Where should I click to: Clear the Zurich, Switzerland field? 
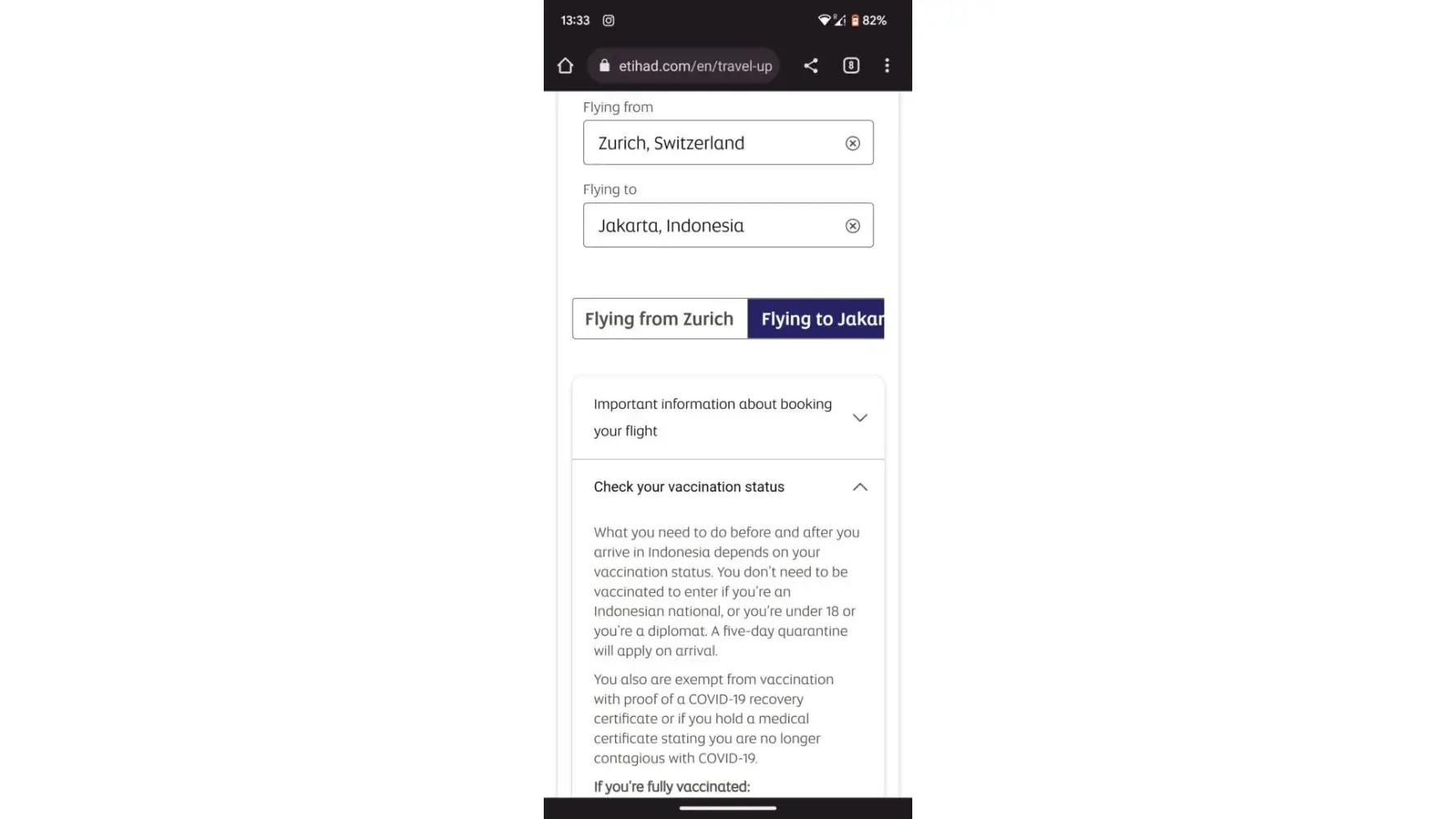coord(852,143)
